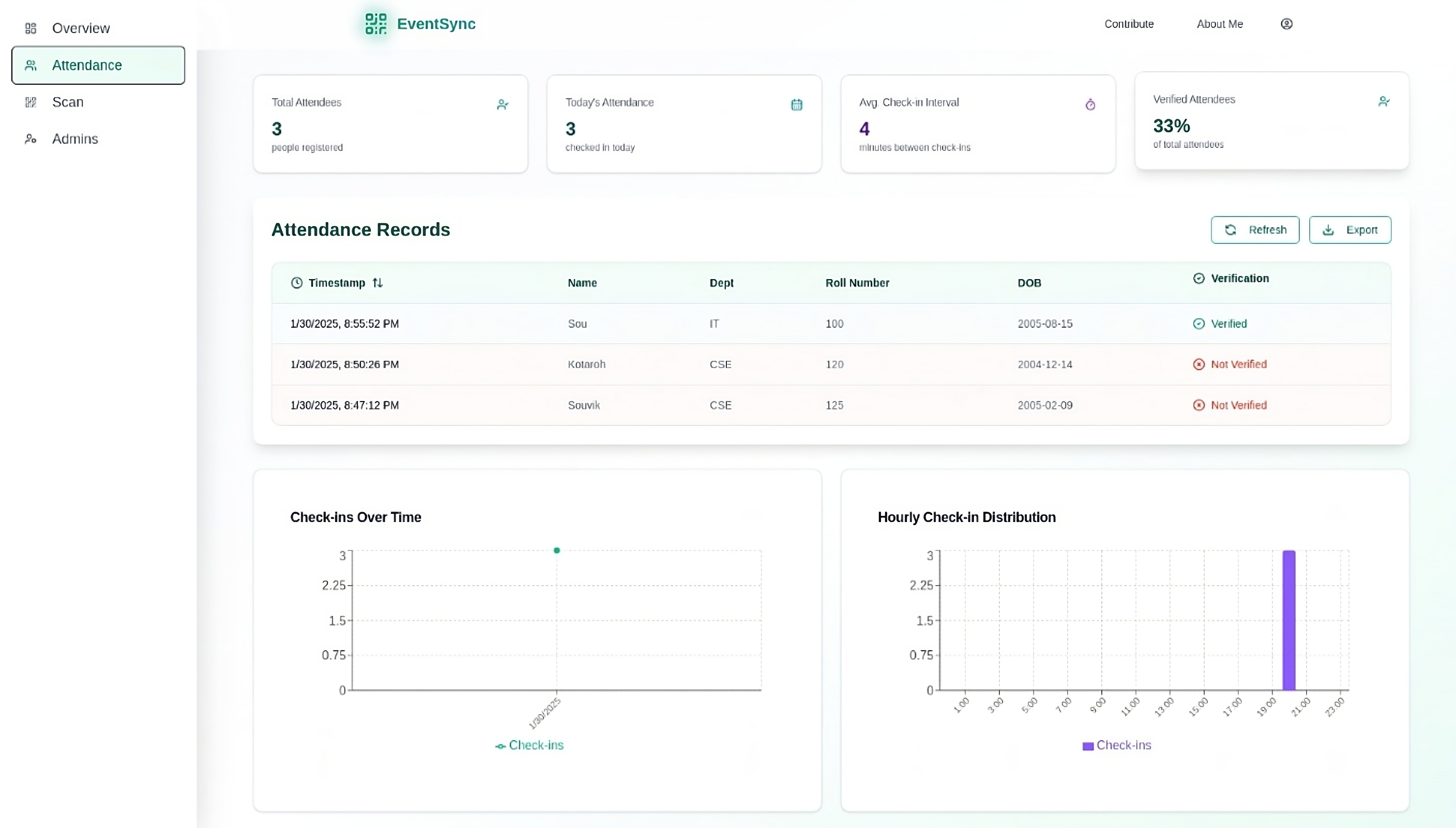
Task: Click the Roll Number column header
Action: 857,283
